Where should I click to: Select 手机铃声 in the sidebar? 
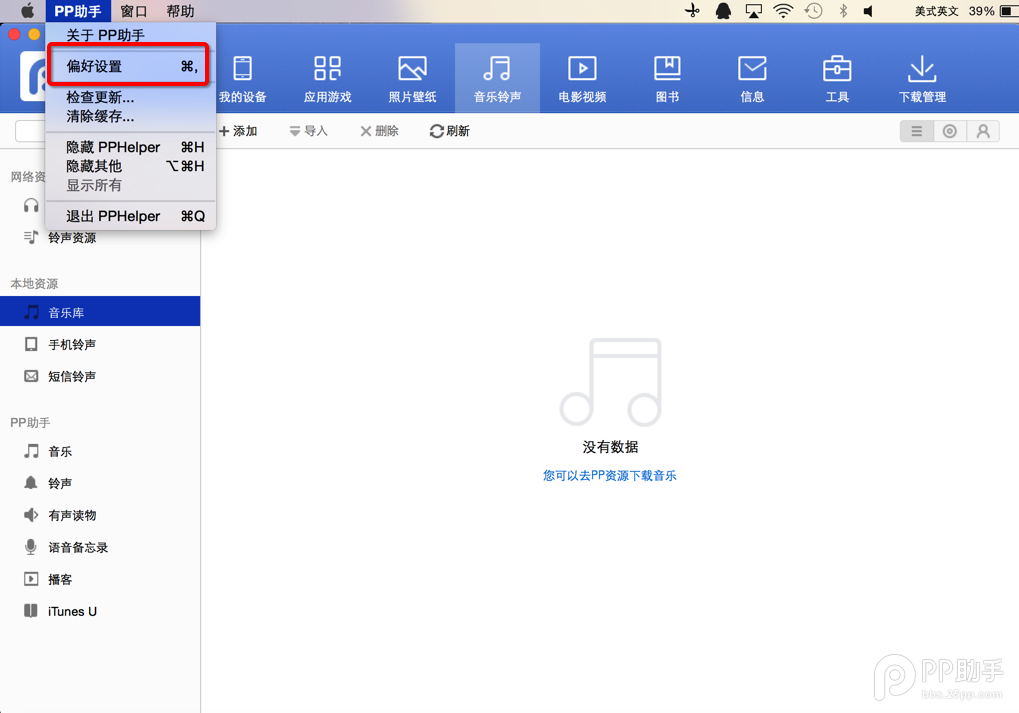72,345
